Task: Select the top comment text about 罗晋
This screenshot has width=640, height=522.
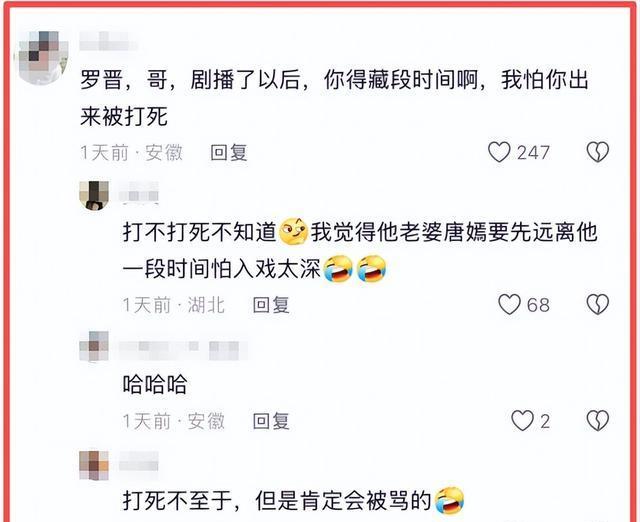Action: [334, 98]
